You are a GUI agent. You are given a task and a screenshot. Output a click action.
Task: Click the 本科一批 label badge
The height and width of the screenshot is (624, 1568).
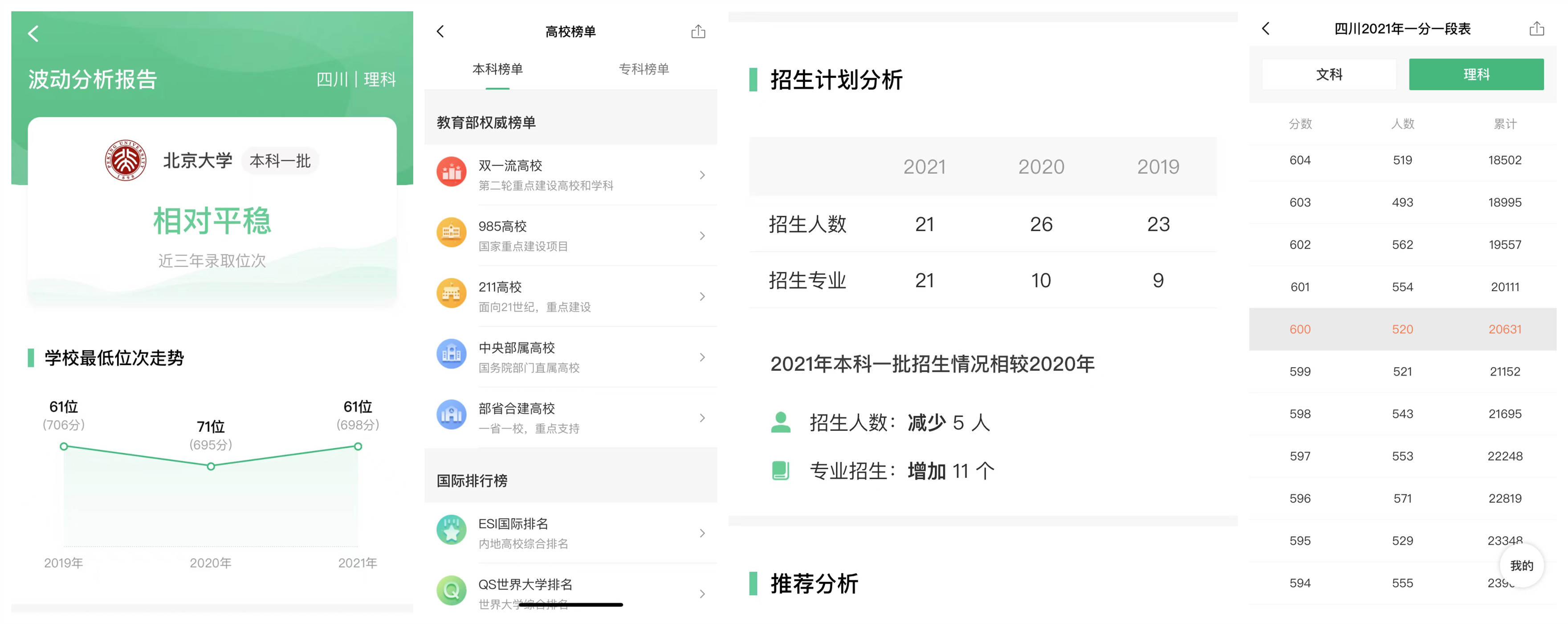point(281,161)
